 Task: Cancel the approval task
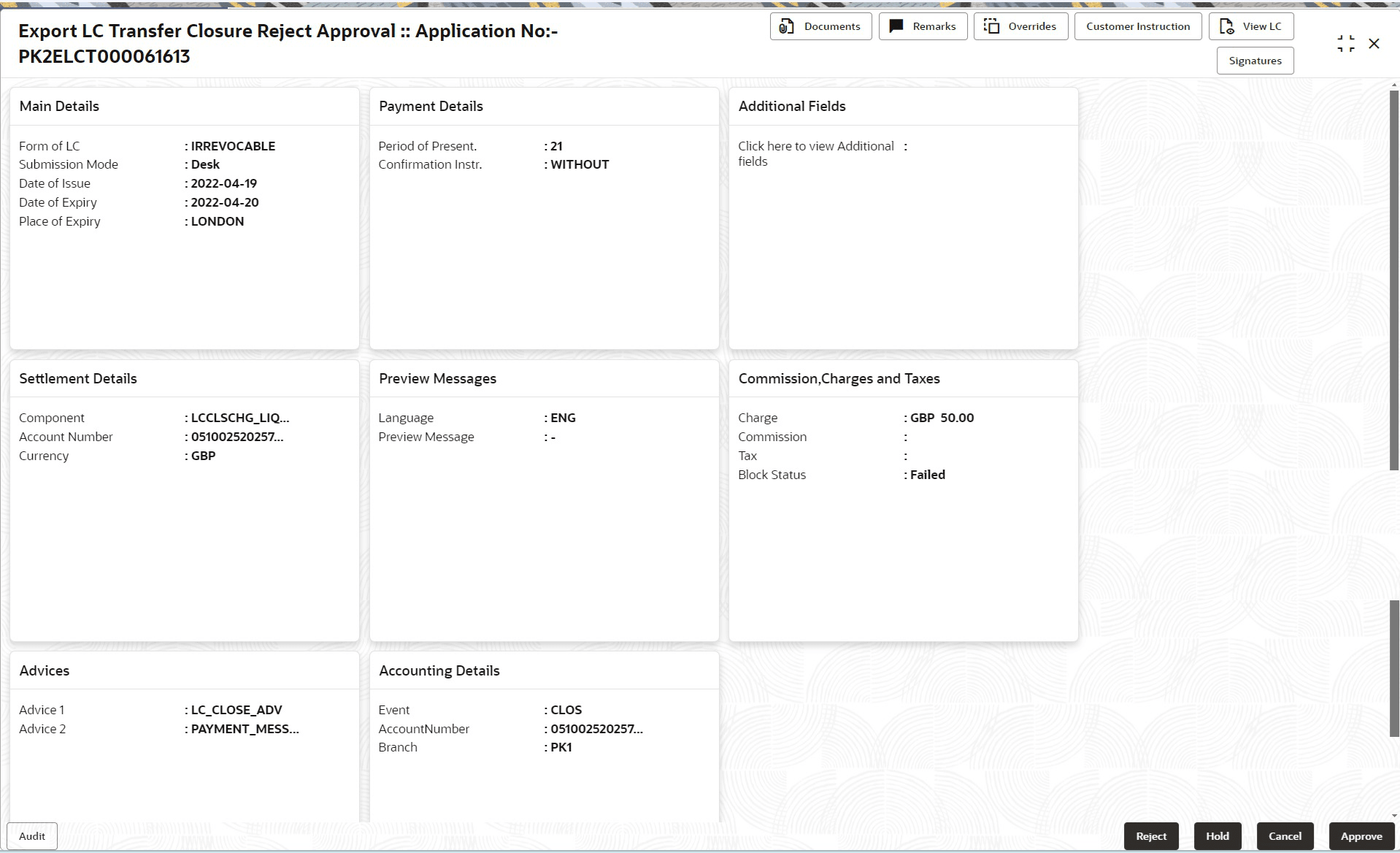click(x=1285, y=836)
